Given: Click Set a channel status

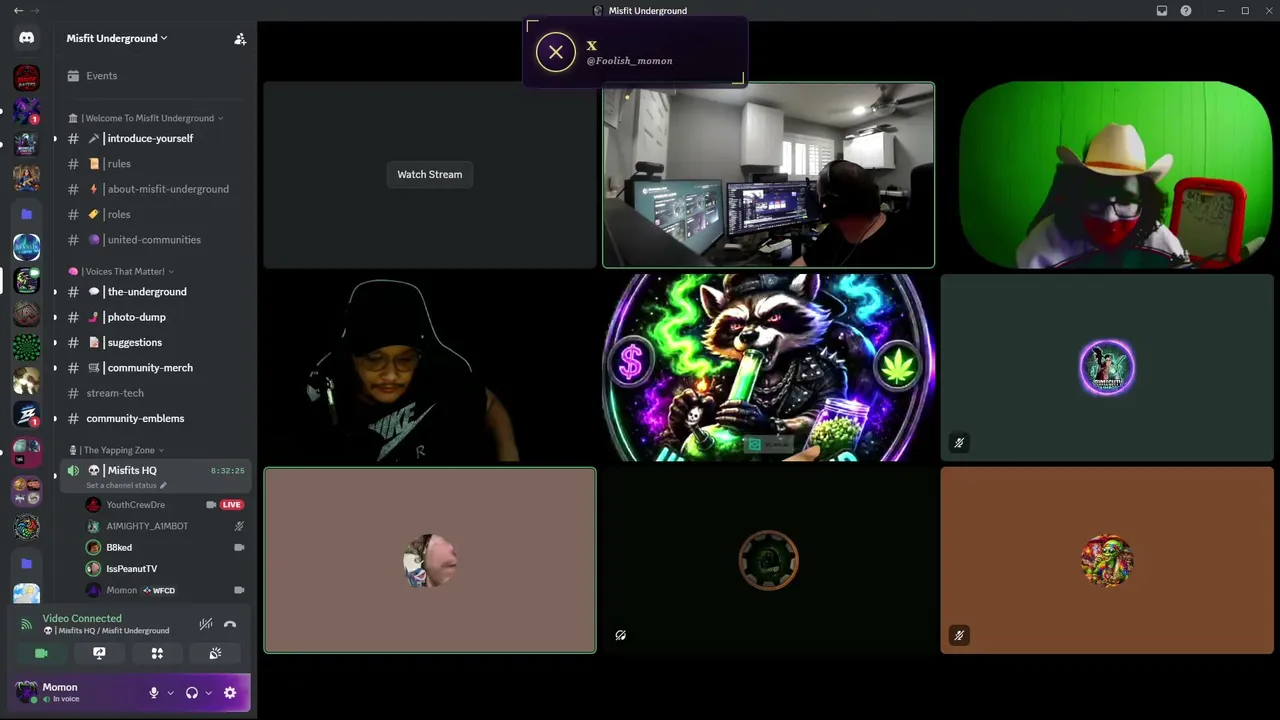Looking at the screenshot, I should [x=121, y=486].
